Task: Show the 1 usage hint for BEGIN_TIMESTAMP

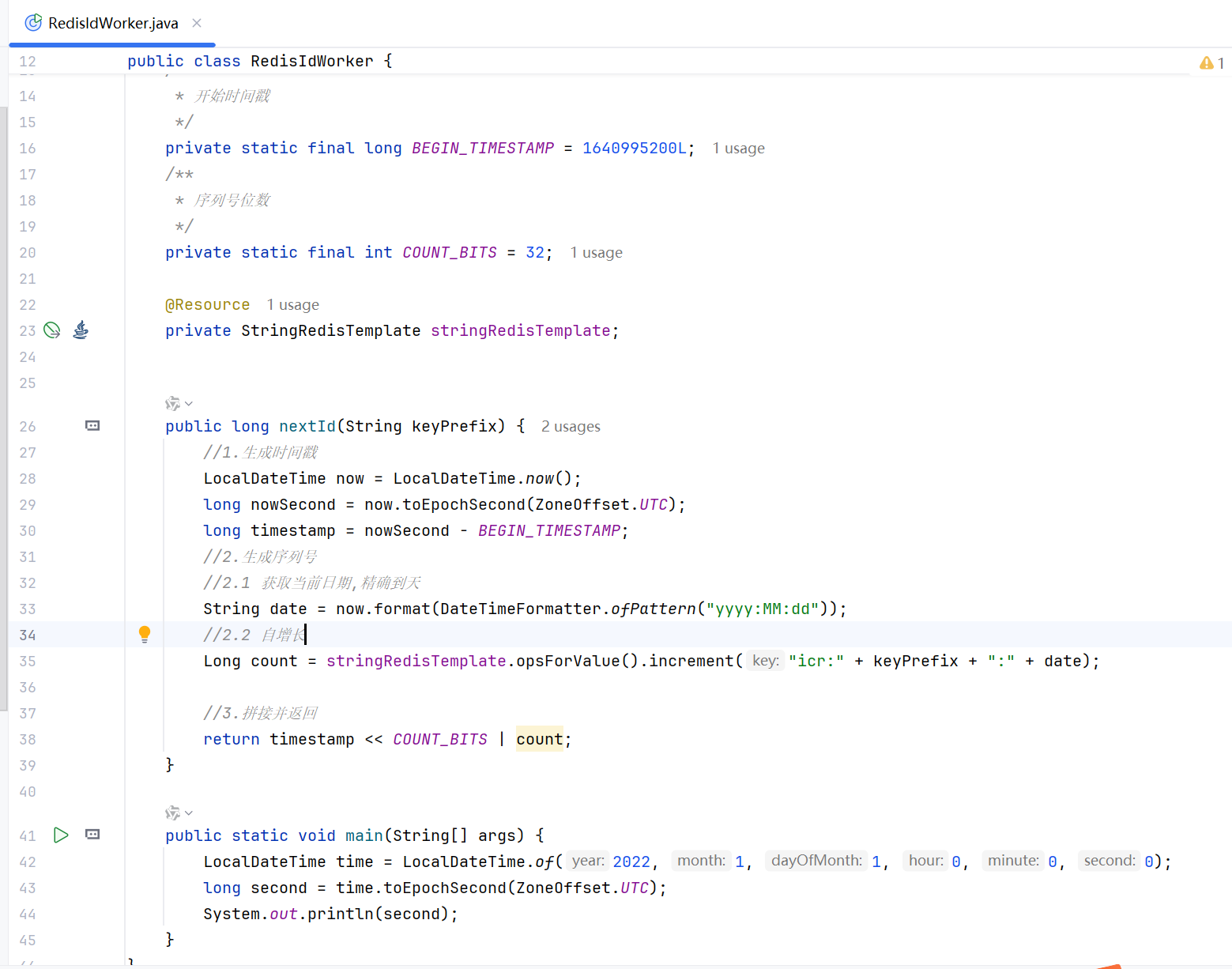Action: pos(739,149)
